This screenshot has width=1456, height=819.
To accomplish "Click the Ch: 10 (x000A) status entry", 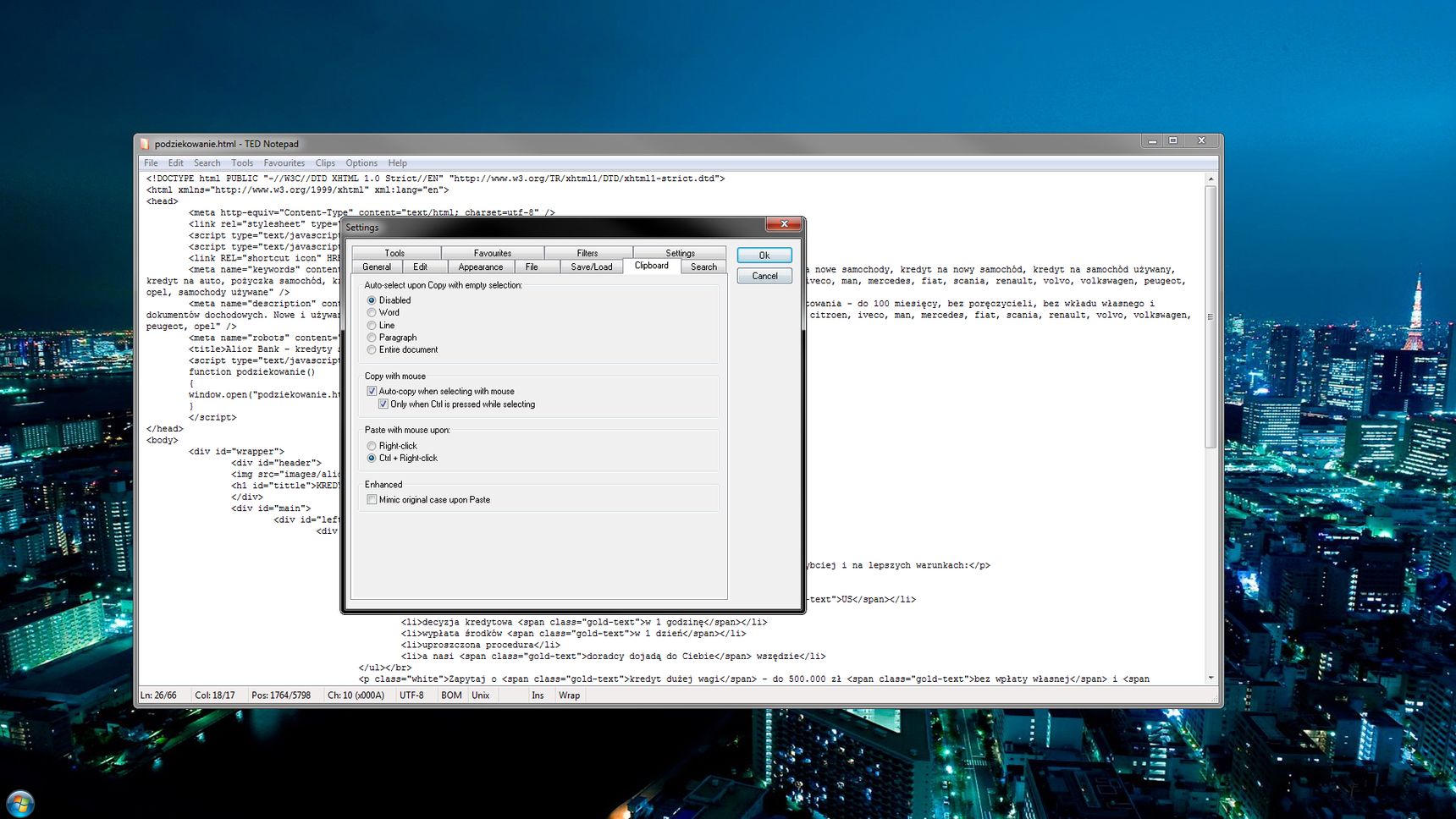I will point(356,695).
